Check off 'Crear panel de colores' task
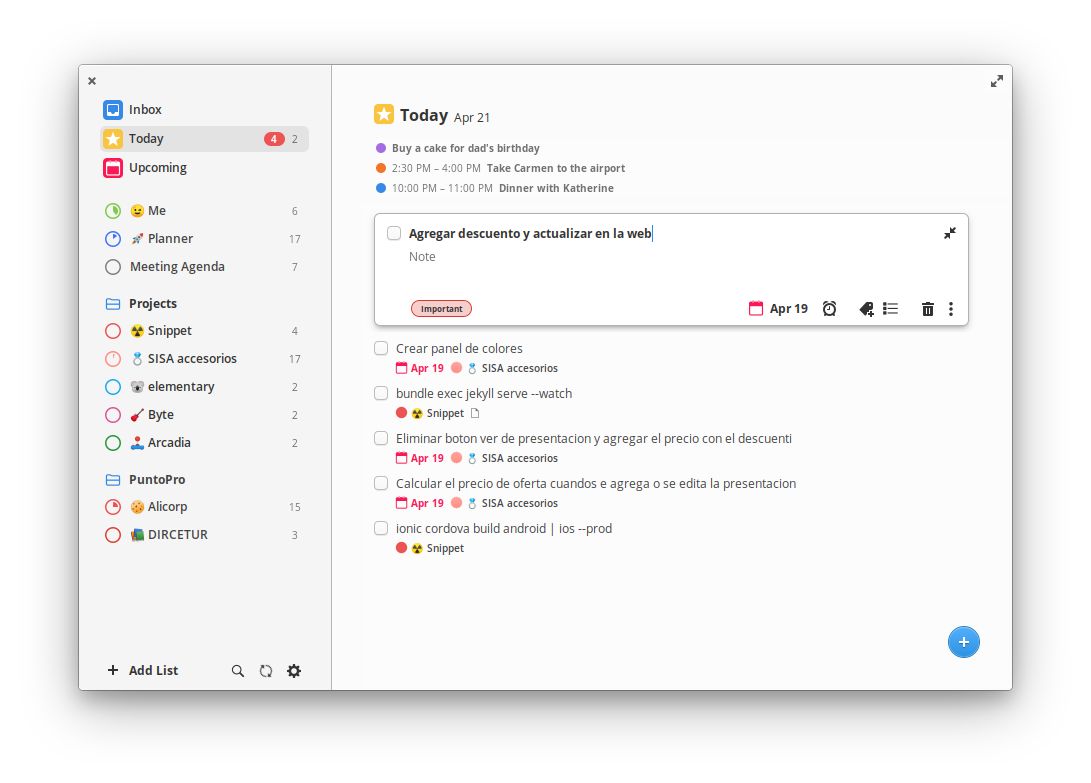This screenshot has width=1091, height=783. (x=381, y=348)
